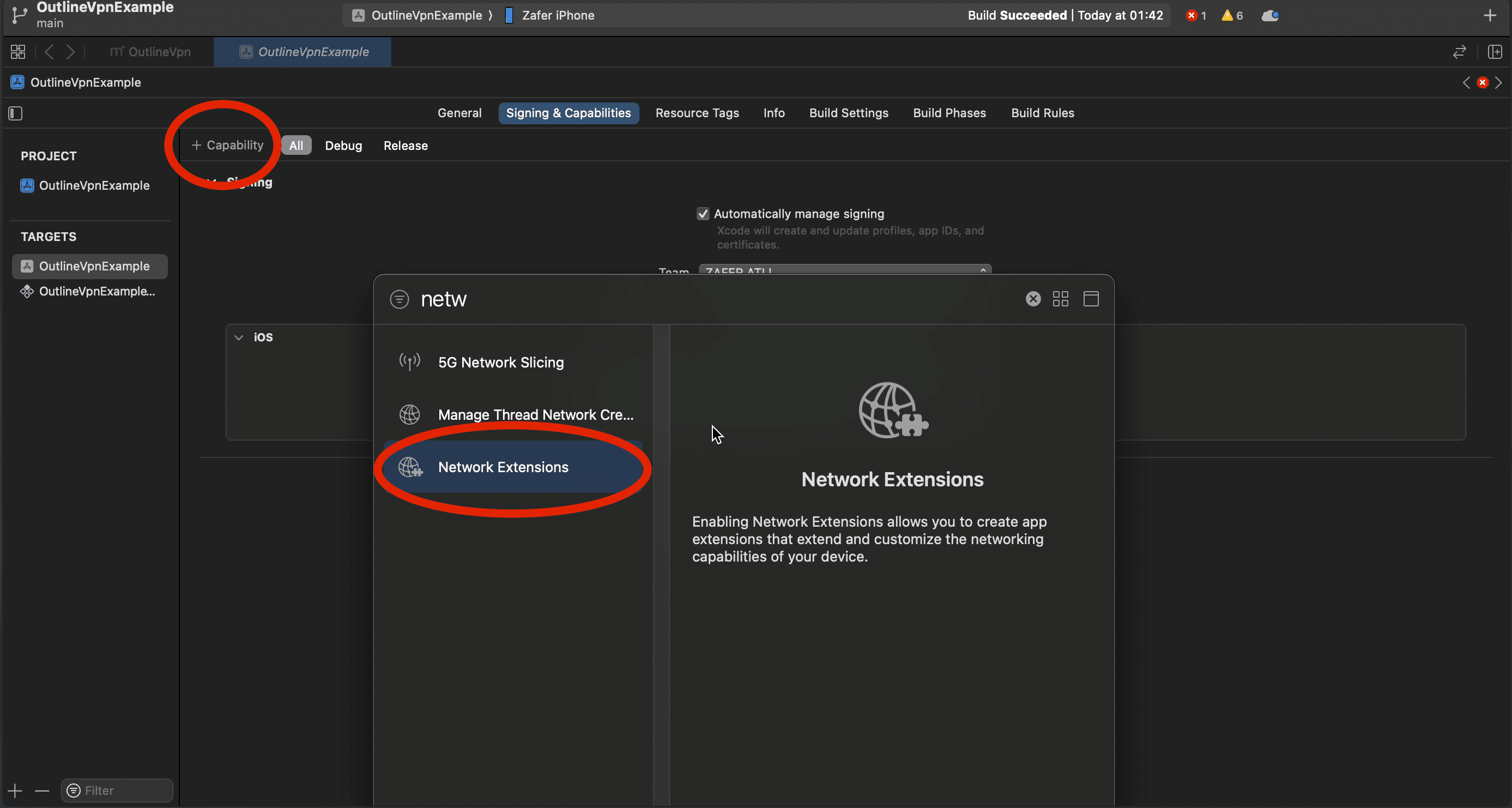Switch to the OutlineVpnExample editor tab
This screenshot has width=1512, height=808.
(304, 52)
